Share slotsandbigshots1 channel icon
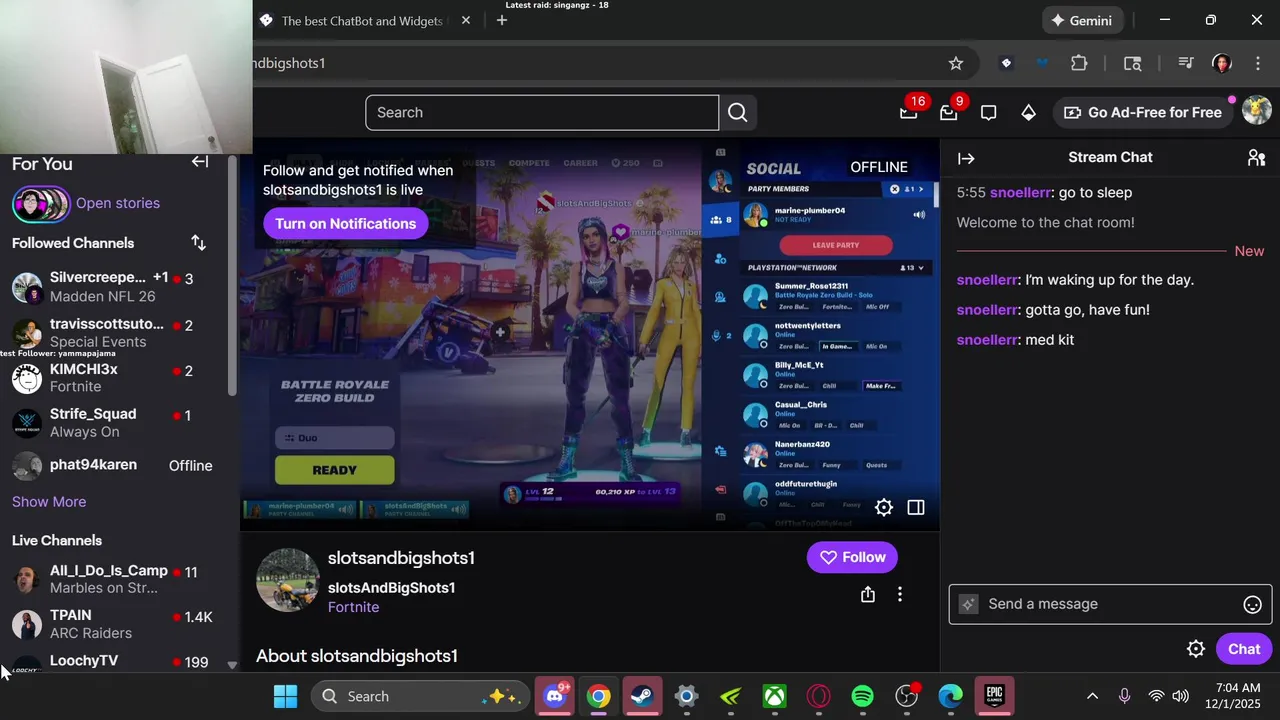1280x720 pixels. pyautogui.click(x=868, y=595)
